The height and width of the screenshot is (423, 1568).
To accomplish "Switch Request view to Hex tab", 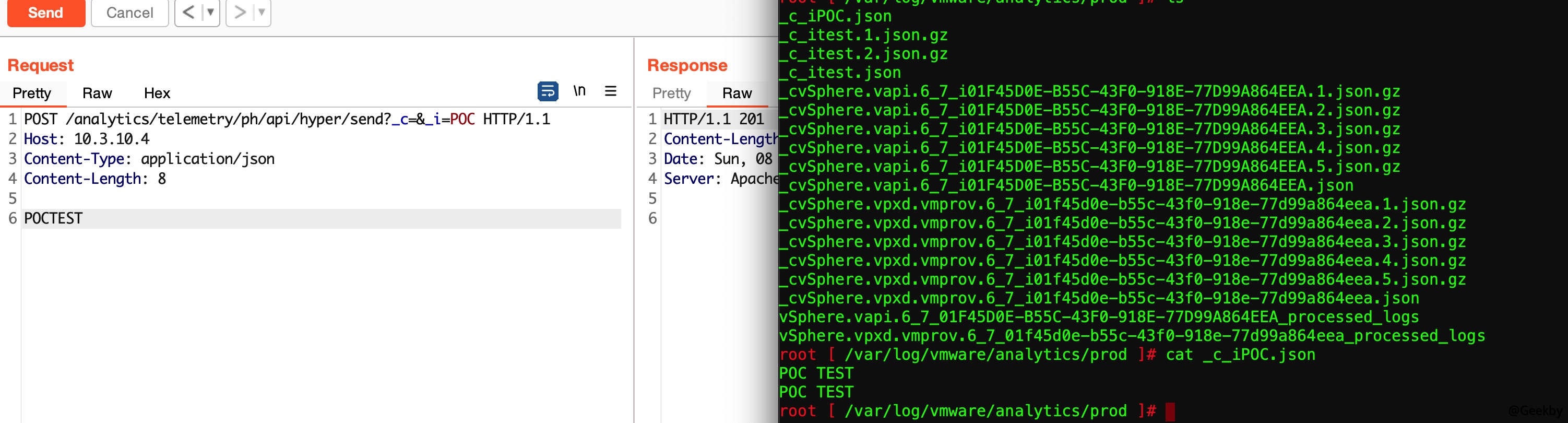I will point(157,93).
